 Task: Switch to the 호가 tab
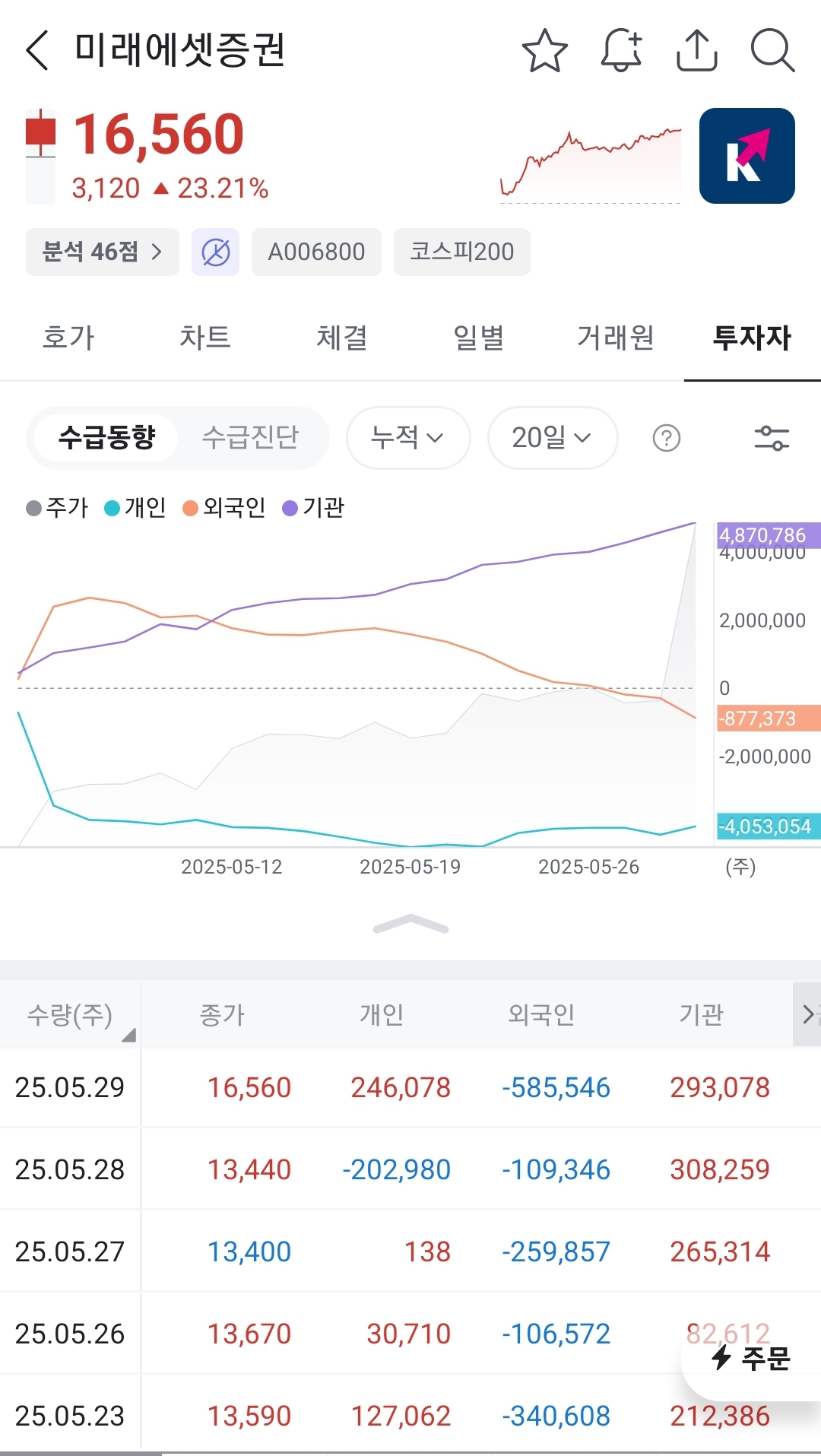68,338
